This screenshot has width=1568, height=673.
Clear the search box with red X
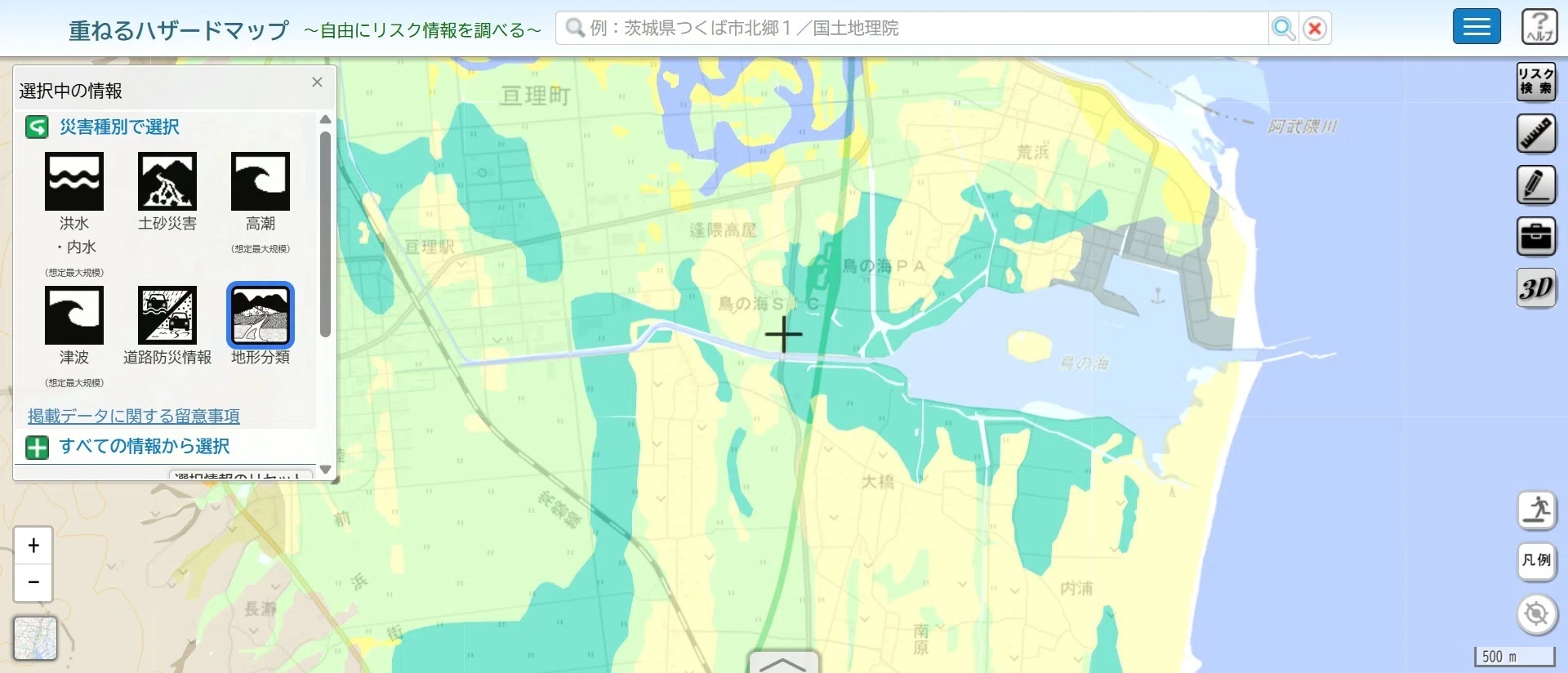coord(1315,29)
